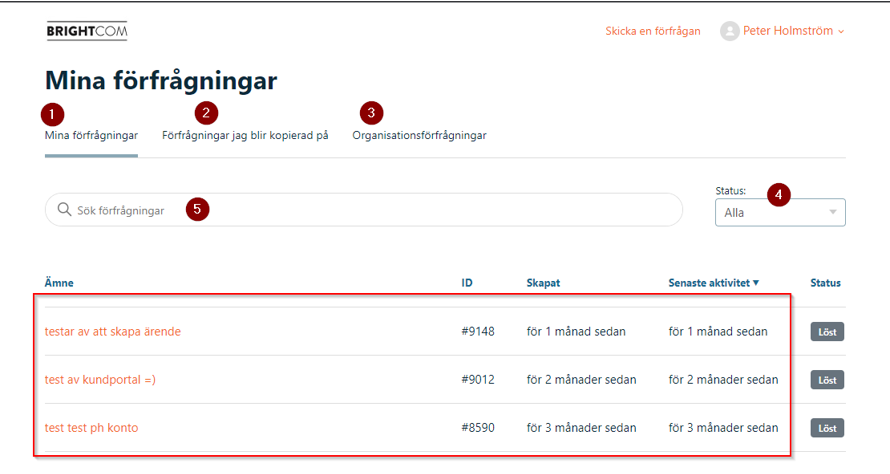The image size is (890, 474).
Task: Open request testar av att skapa ärende
Action: [113, 331]
